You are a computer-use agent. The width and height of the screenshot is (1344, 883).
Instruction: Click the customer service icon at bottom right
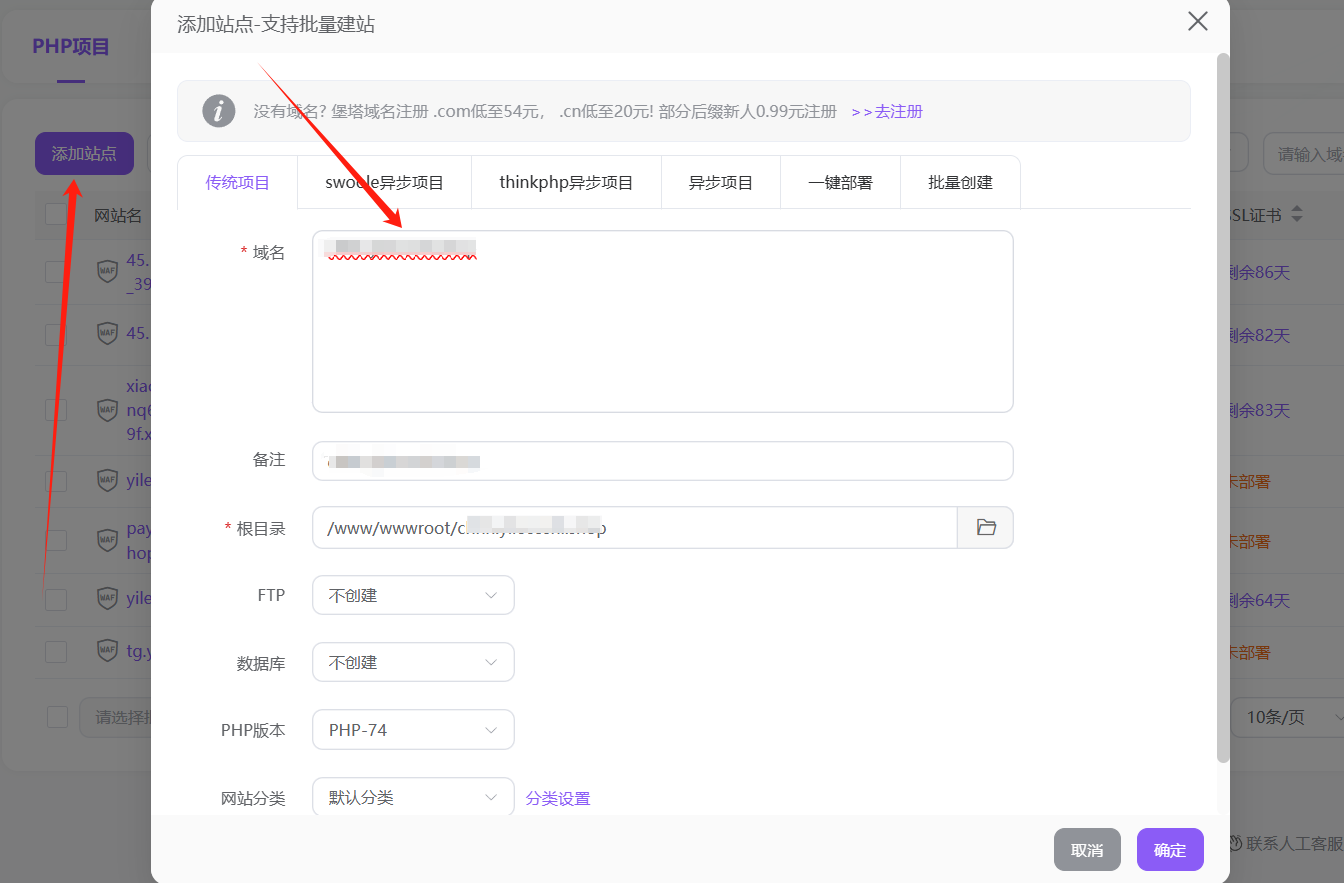click(x=1235, y=844)
